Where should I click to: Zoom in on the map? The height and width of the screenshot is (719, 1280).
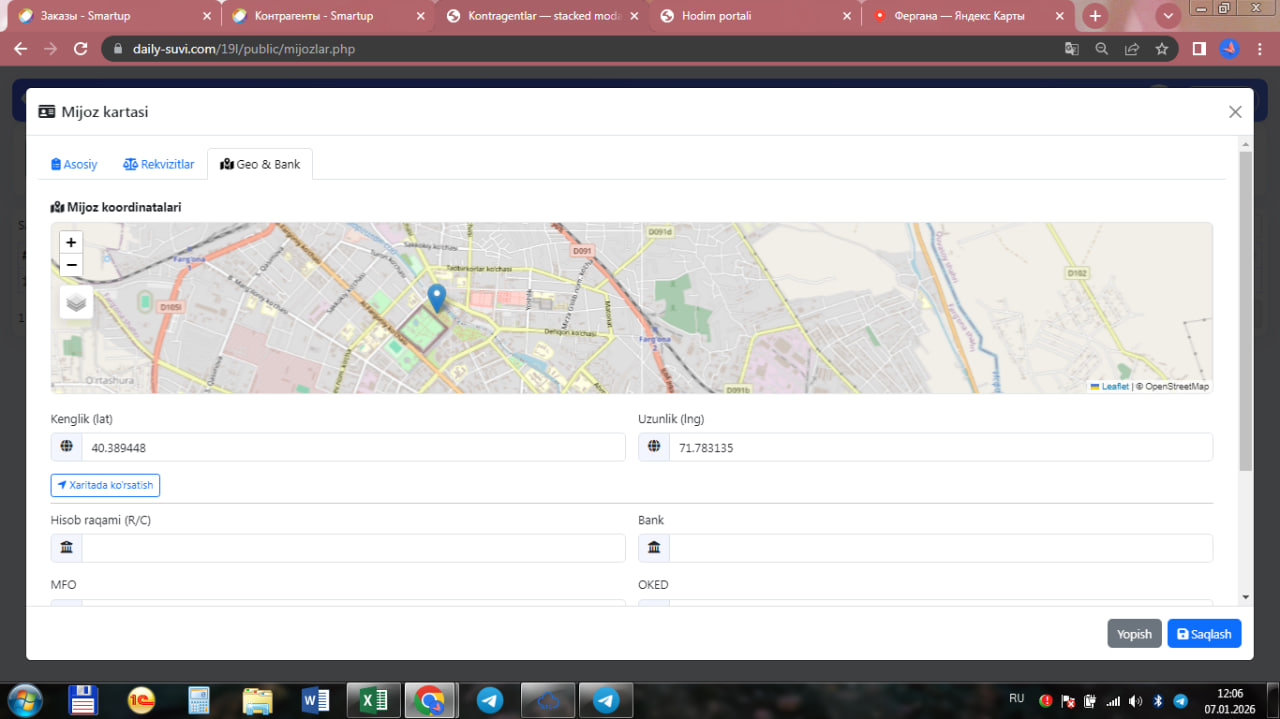pyautogui.click(x=71, y=242)
